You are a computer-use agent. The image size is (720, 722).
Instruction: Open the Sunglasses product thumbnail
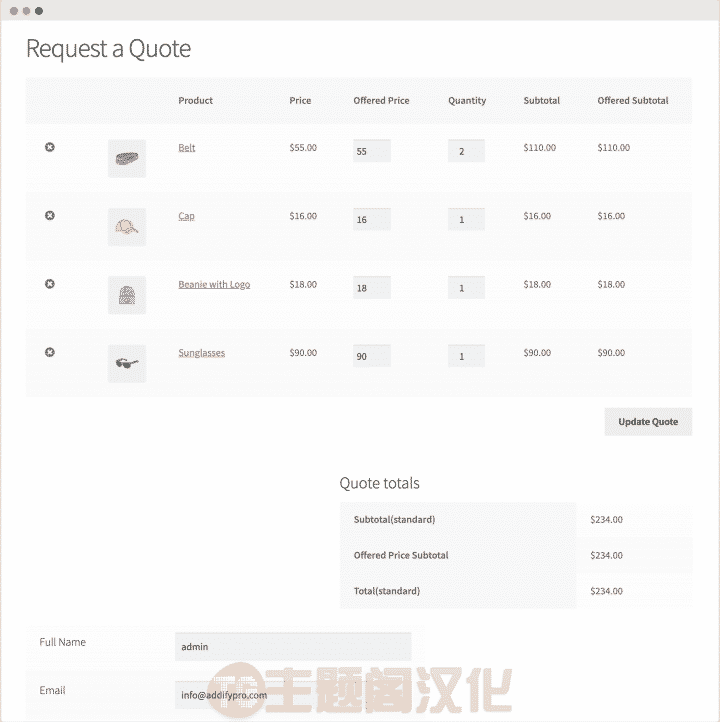[x=127, y=363]
